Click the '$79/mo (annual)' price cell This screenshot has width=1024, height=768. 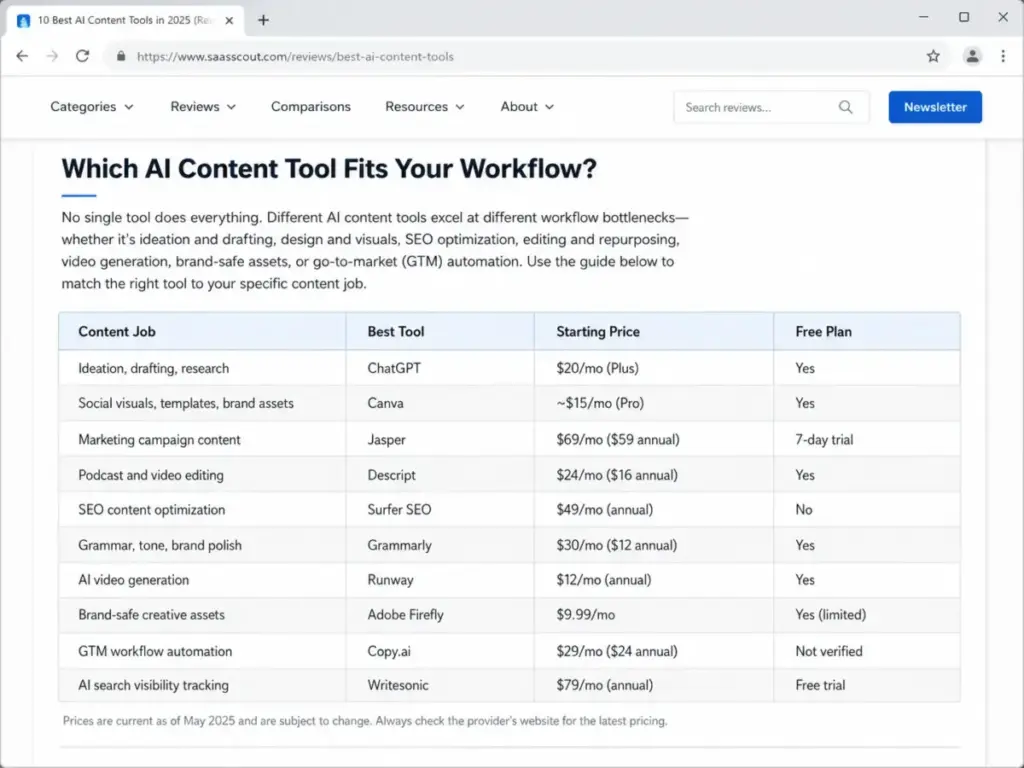coord(654,685)
